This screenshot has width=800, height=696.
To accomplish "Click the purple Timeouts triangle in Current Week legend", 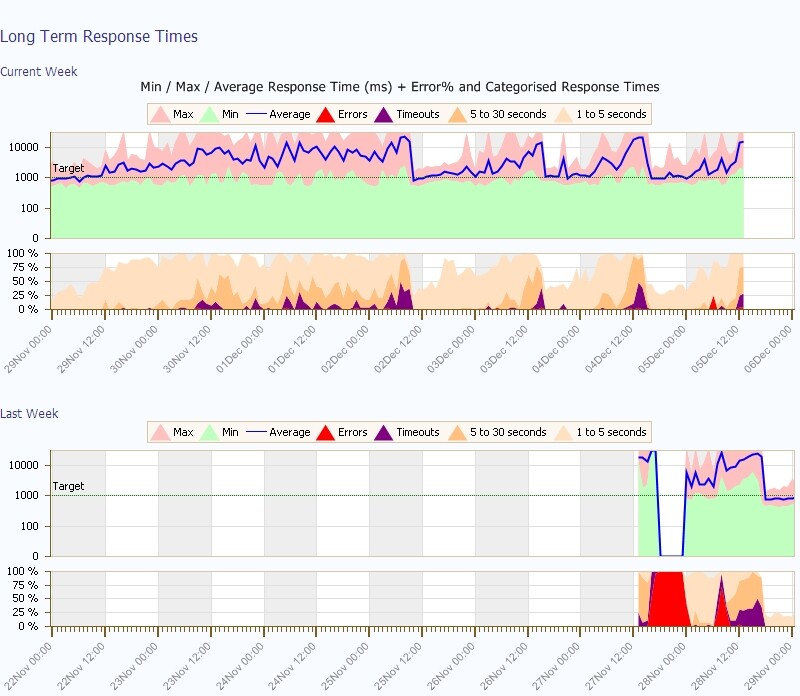I will tap(384, 115).
